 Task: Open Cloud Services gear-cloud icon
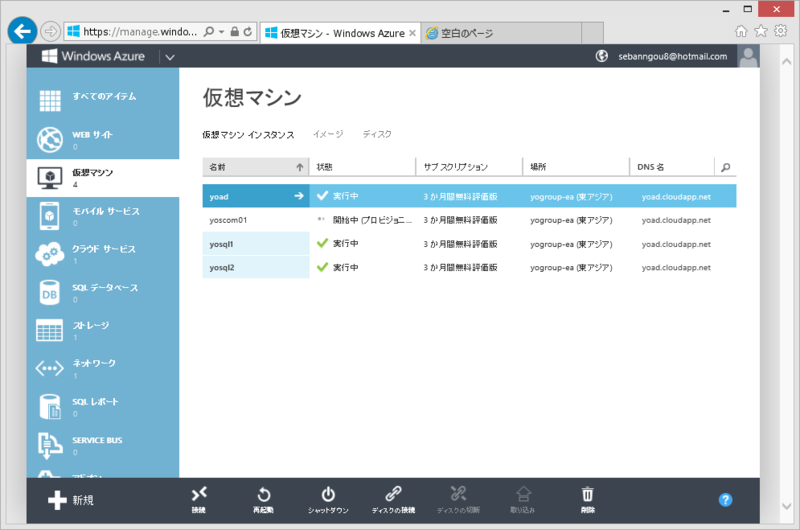click(x=49, y=254)
